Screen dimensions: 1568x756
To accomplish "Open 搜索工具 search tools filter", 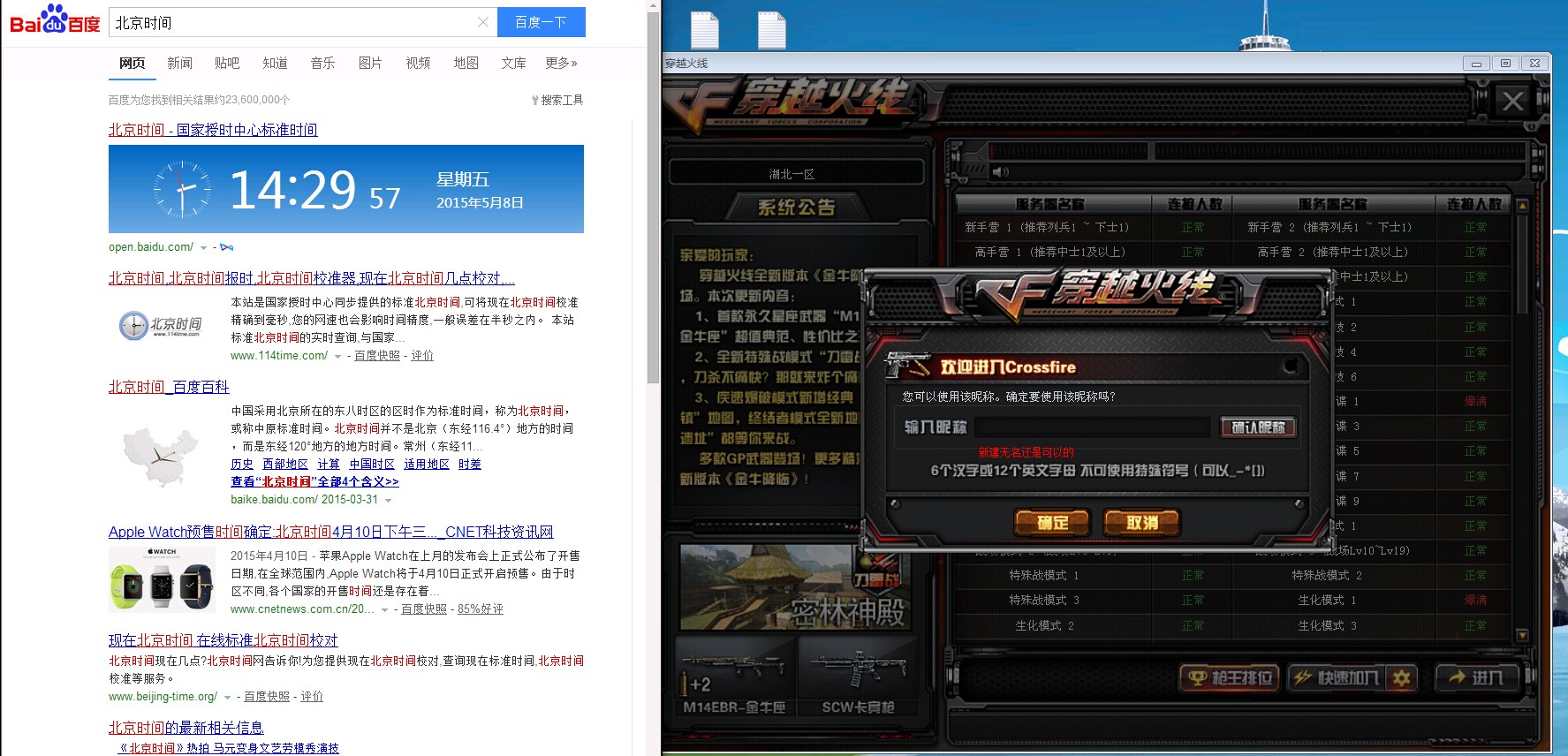I will 557,100.
